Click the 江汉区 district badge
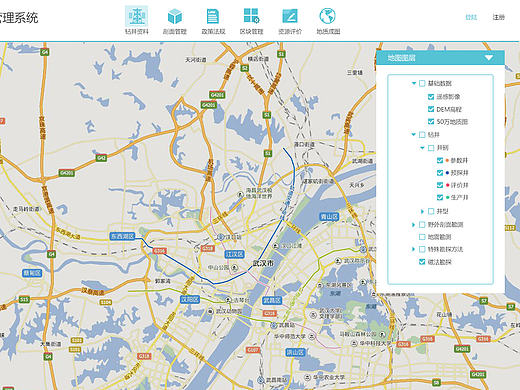The image size is (520, 390). [x=235, y=254]
